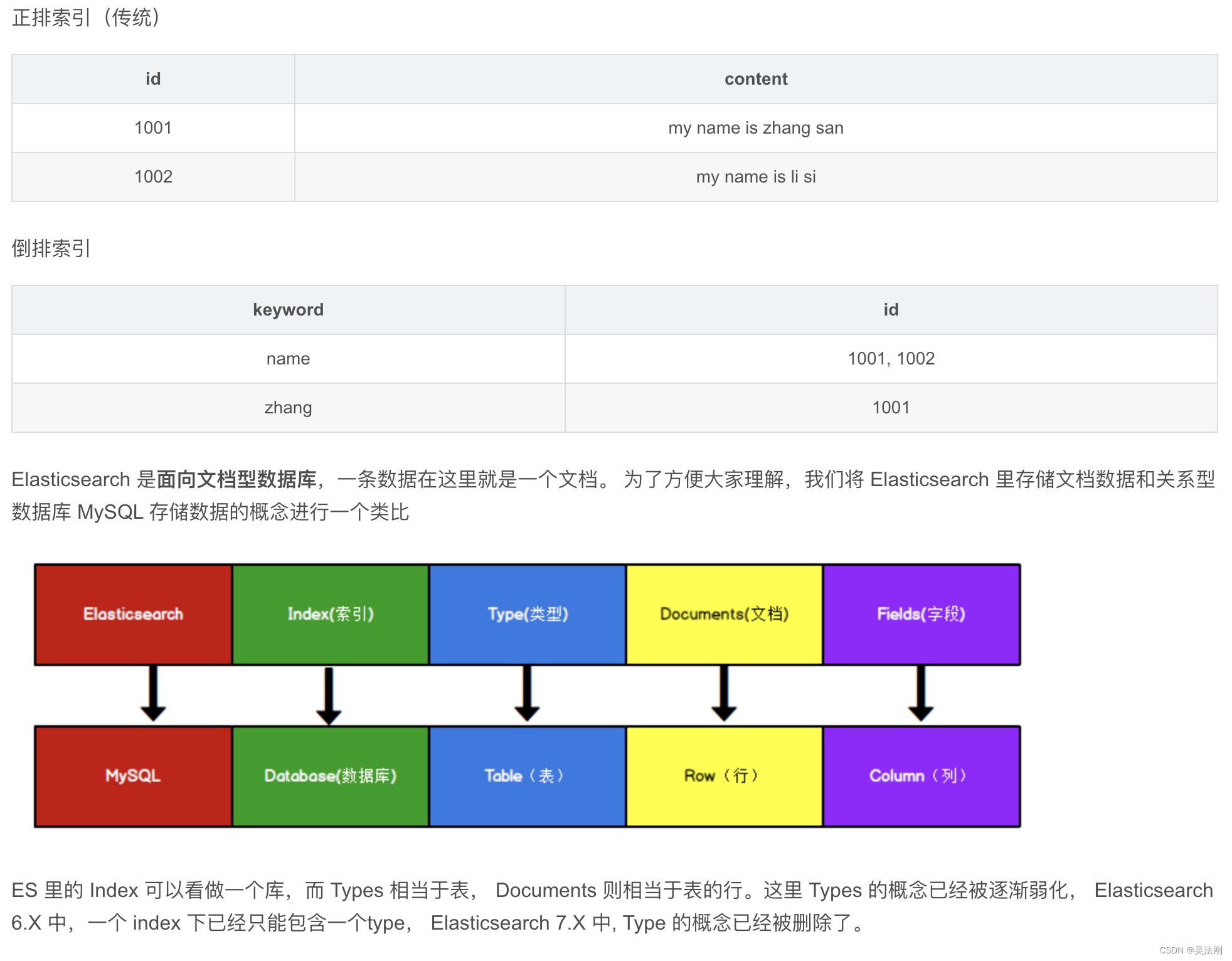Click the blue 'Type(类型)' box
This screenshot has height=961, width=1232.
tap(528, 614)
